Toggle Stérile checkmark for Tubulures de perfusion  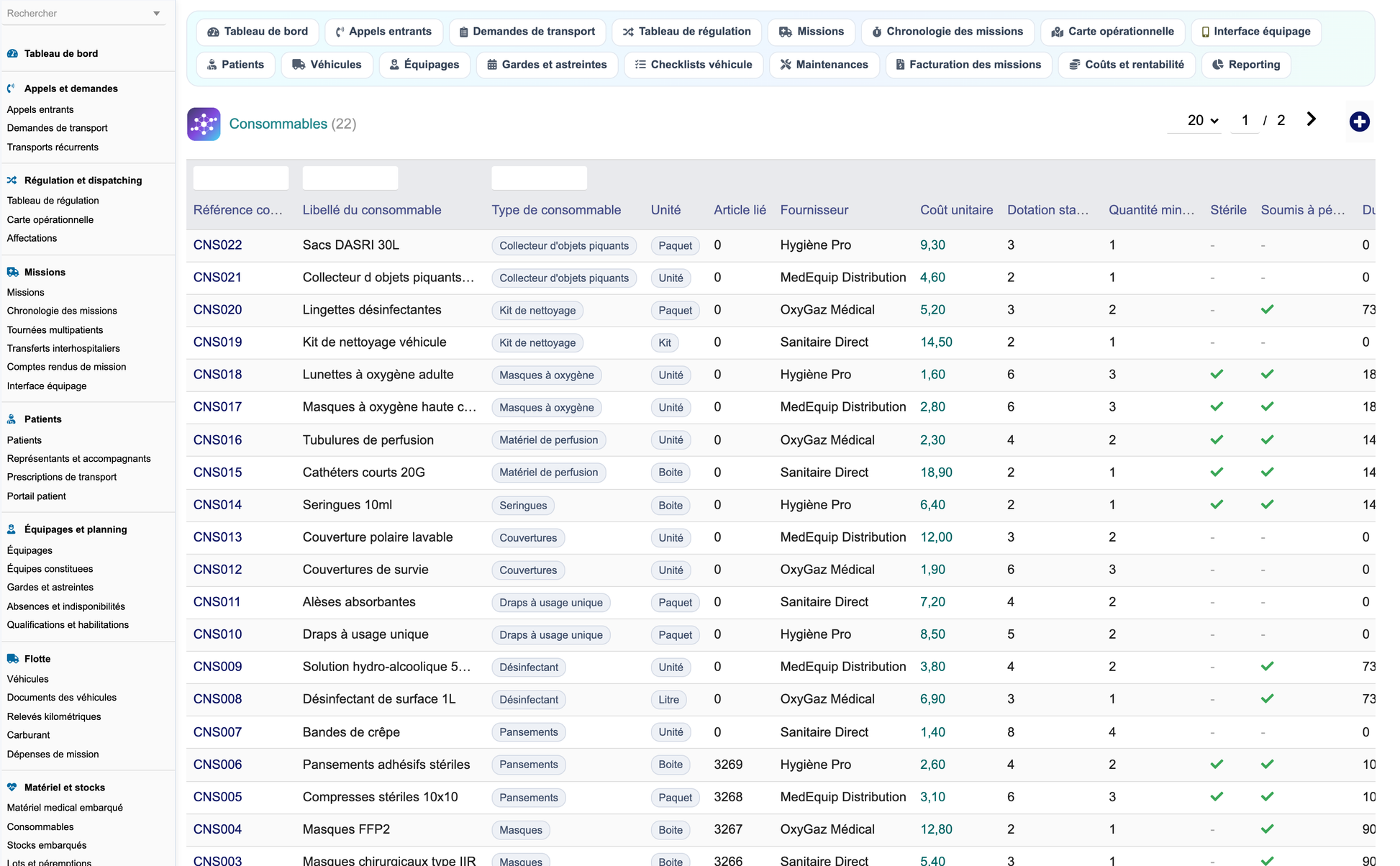[x=1217, y=439]
